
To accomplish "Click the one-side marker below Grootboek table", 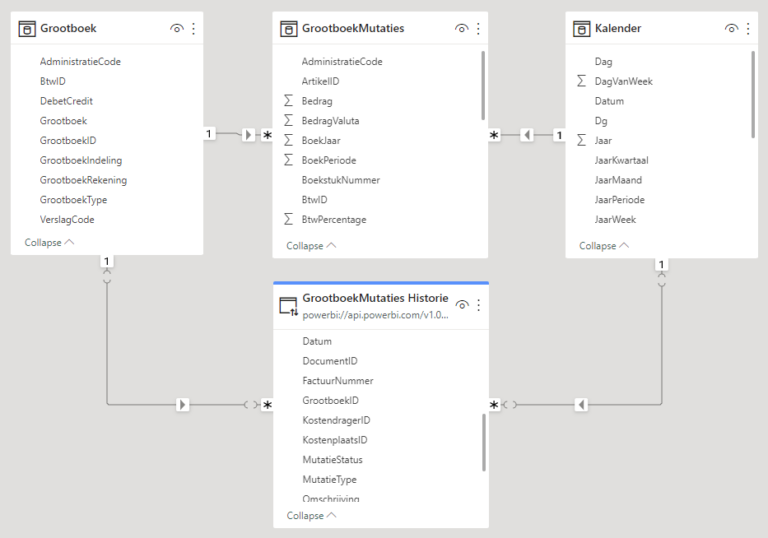I will point(107,261).
